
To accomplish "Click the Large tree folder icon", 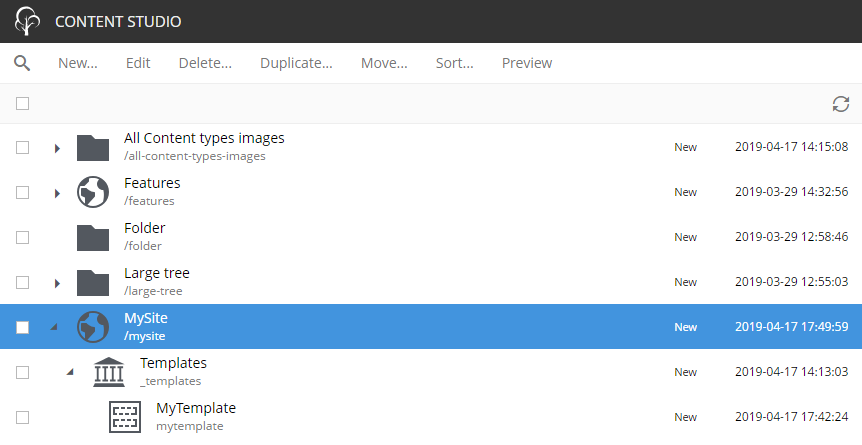I will click(x=93, y=283).
